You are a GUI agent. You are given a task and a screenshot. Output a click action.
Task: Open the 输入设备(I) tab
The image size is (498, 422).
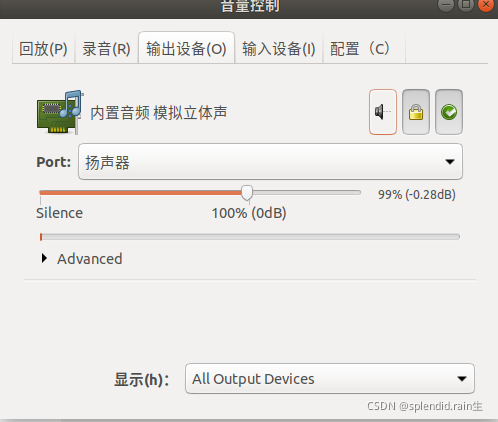click(279, 49)
